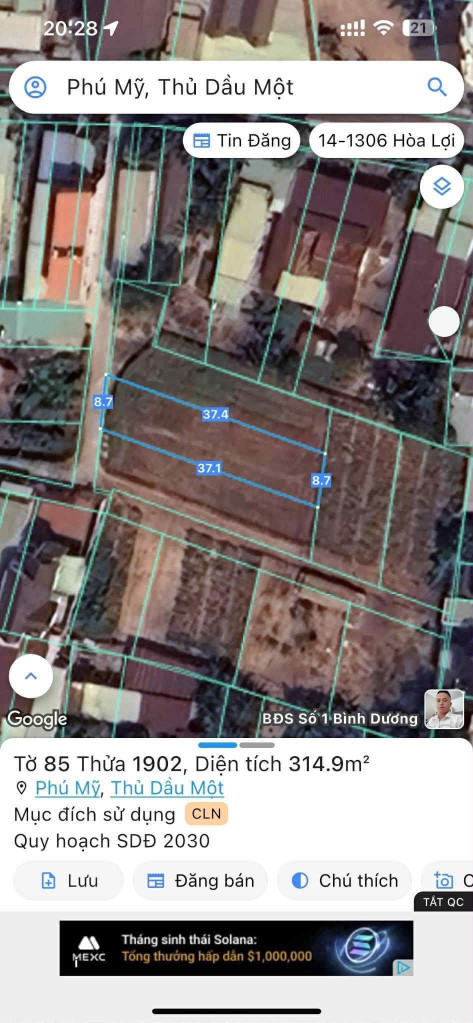Tap the Đăng bán button
The width and height of the screenshot is (473, 1023).
click(200, 880)
